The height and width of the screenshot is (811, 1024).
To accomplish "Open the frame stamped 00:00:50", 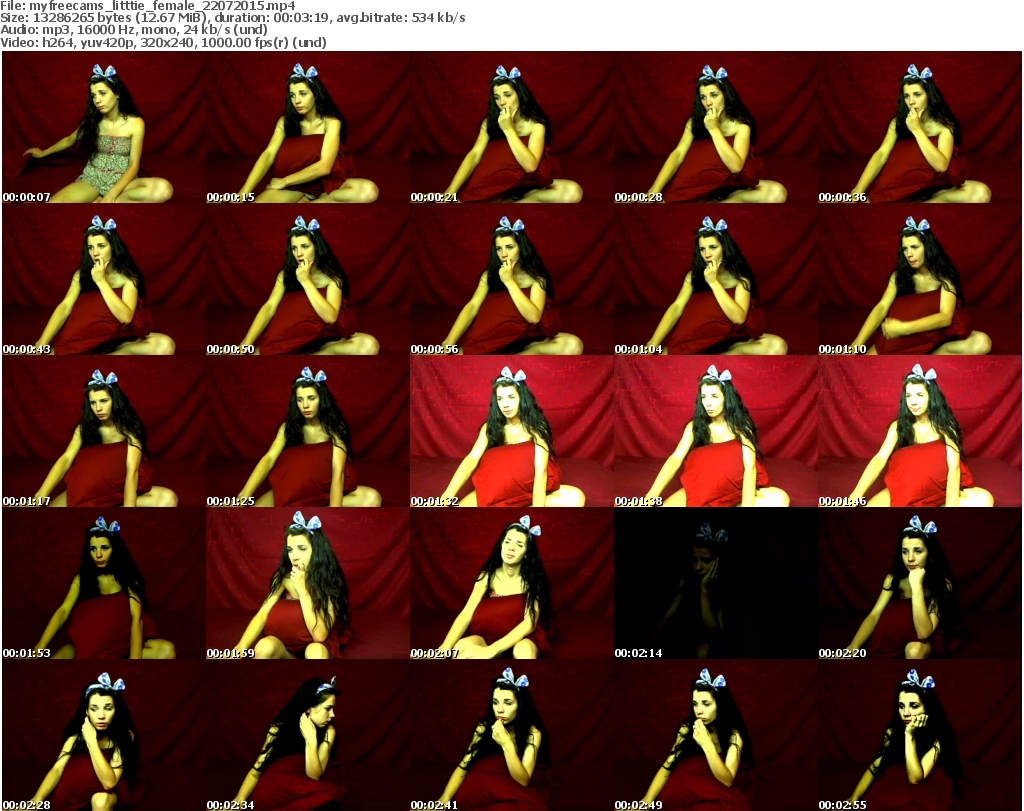I will pyautogui.click(x=308, y=279).
